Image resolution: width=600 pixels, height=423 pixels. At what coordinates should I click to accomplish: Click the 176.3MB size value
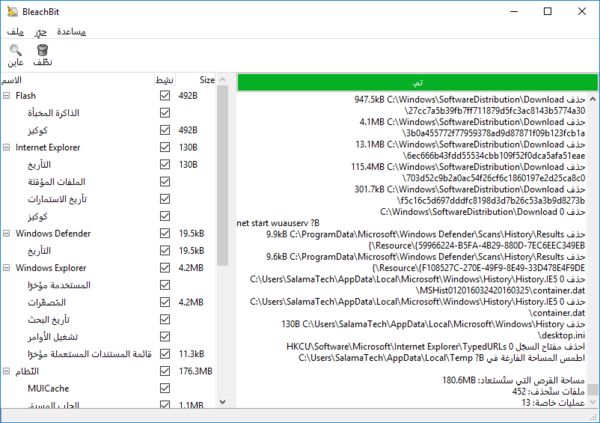click(196, 371)
